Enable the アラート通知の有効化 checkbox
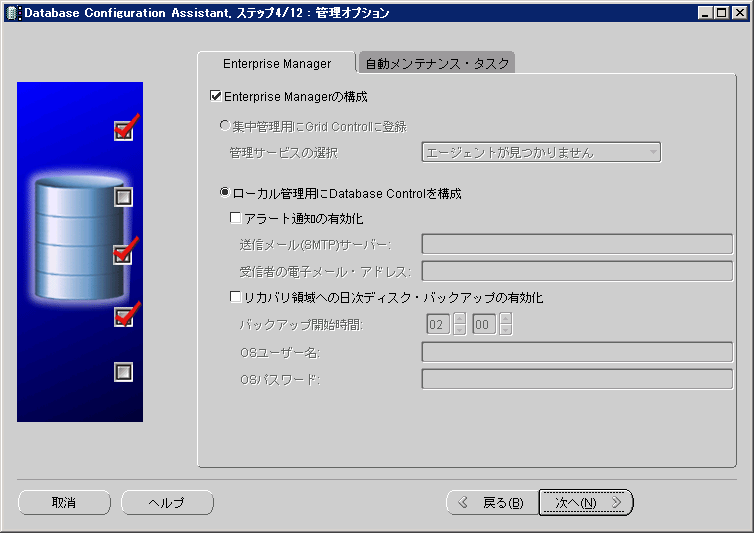 236,218
